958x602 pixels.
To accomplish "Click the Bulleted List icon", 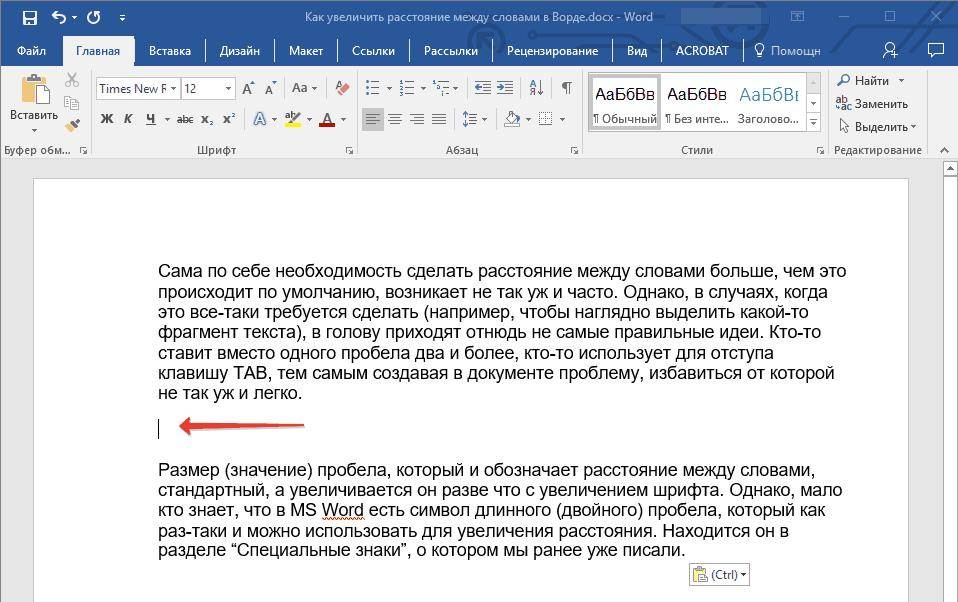I will [x=373, y=88].
